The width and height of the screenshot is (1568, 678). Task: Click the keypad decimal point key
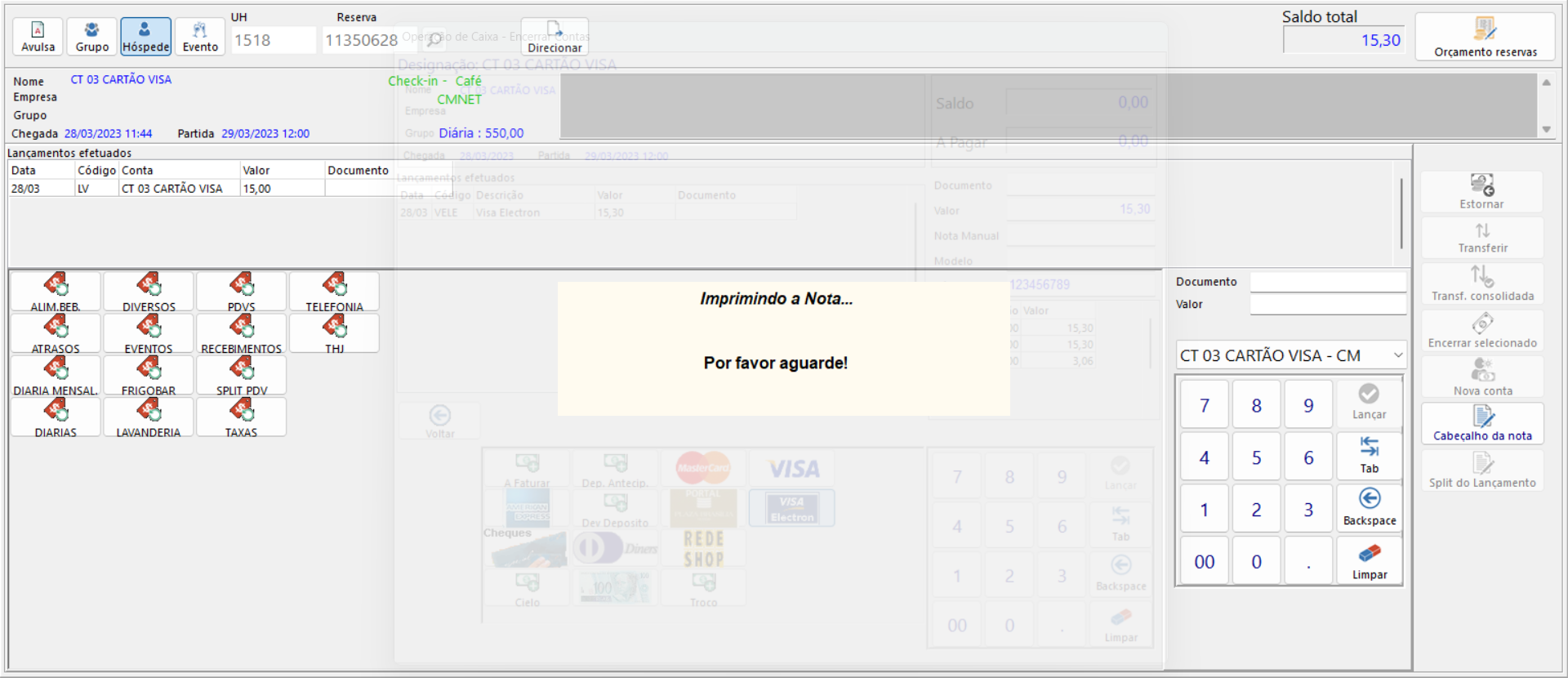click(1308, 561)
